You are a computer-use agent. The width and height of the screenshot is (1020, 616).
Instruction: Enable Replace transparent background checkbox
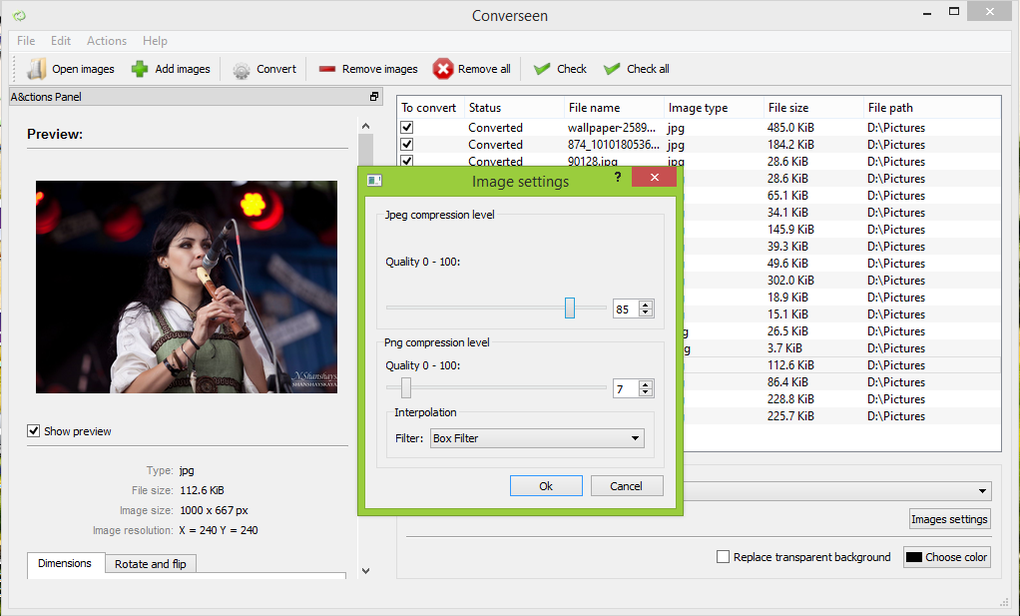point(723,557)
